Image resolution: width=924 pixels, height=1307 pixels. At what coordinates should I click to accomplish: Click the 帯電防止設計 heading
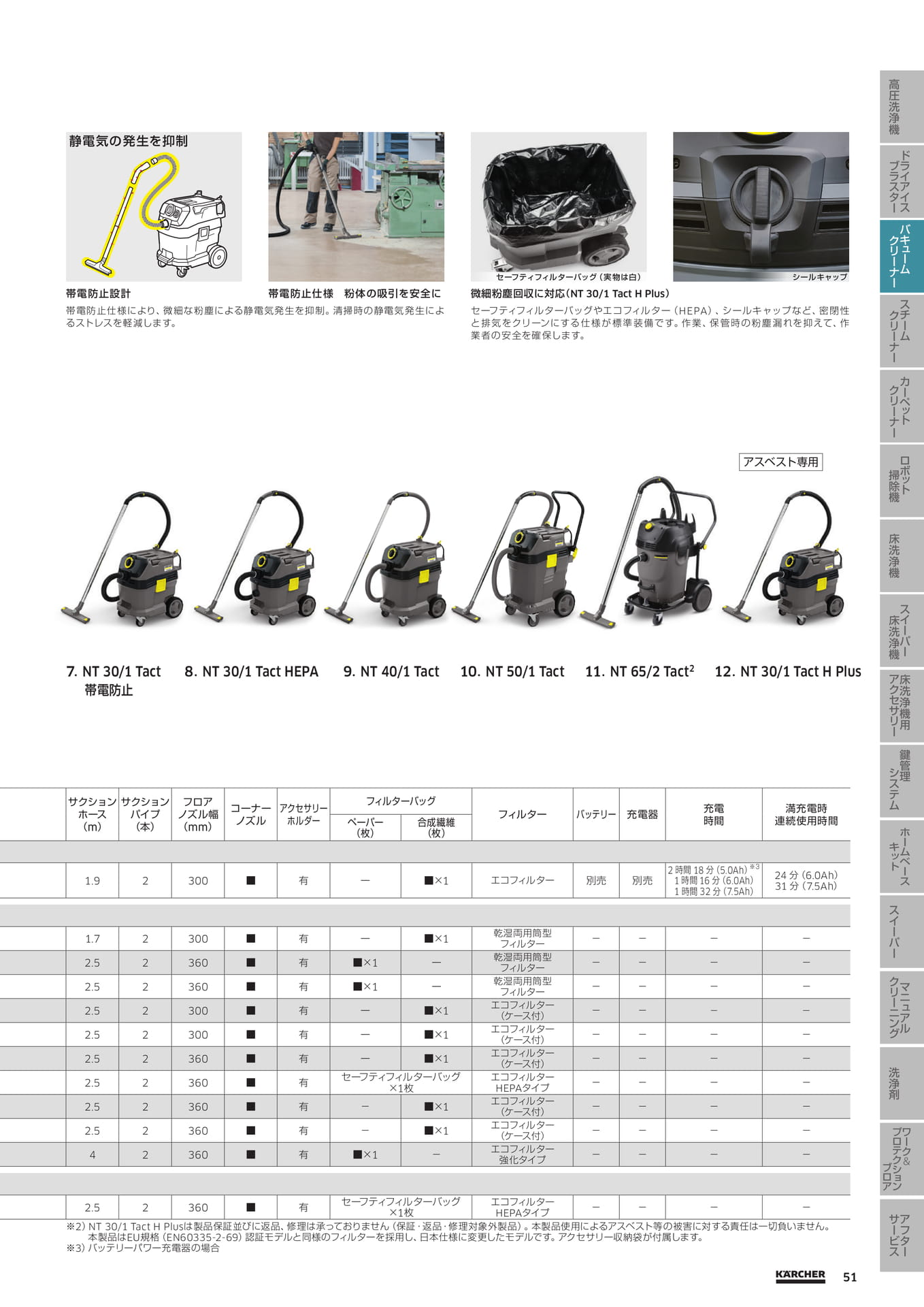pyautogui.click(x=98, y=293)
